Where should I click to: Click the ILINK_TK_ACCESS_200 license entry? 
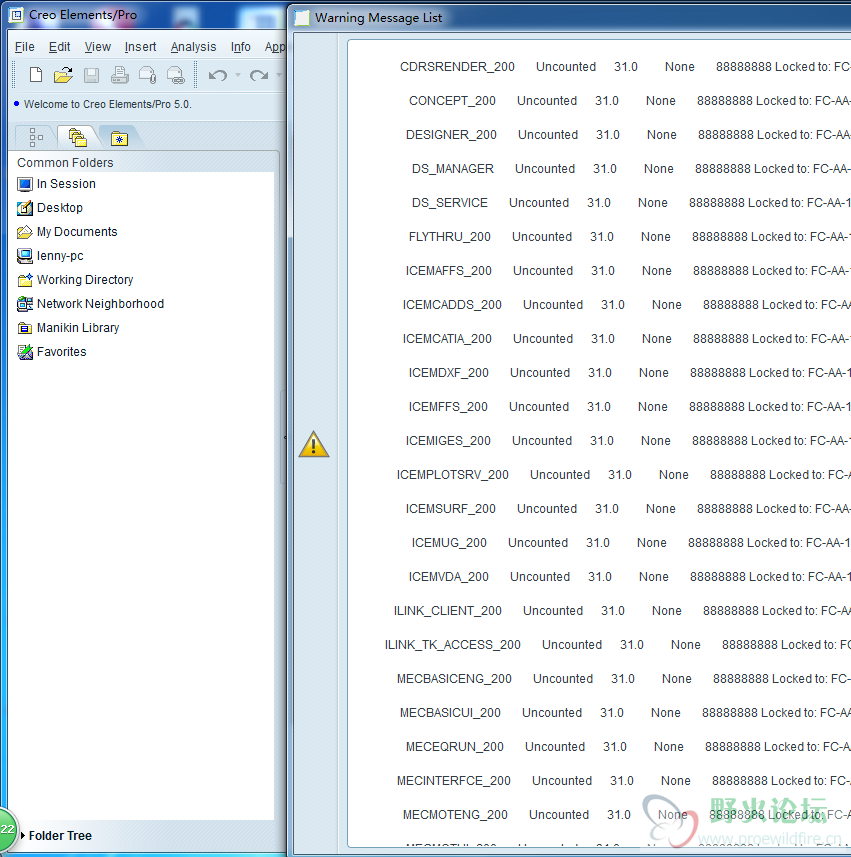(x=452, y=645)
